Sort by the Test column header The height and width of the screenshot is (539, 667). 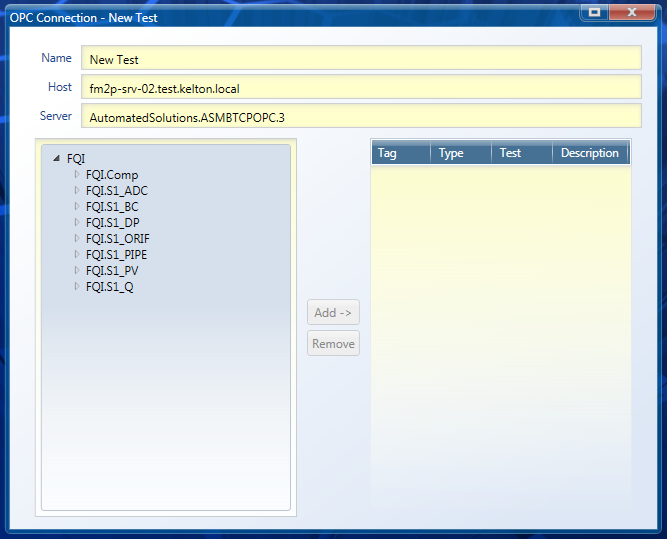click(522, 153)
